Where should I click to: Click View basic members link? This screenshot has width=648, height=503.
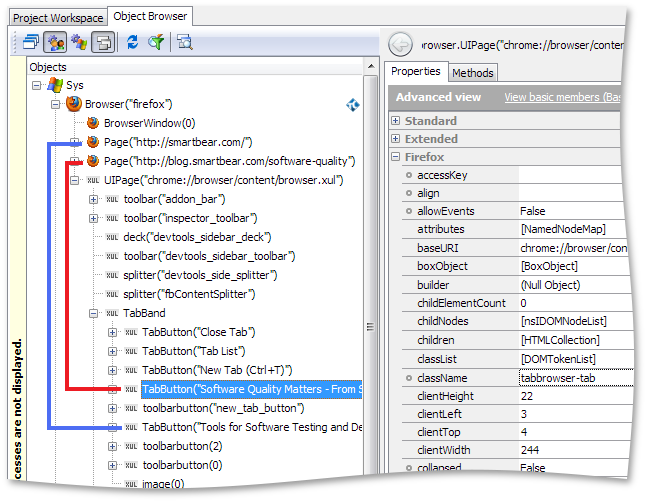coord(562,97)
